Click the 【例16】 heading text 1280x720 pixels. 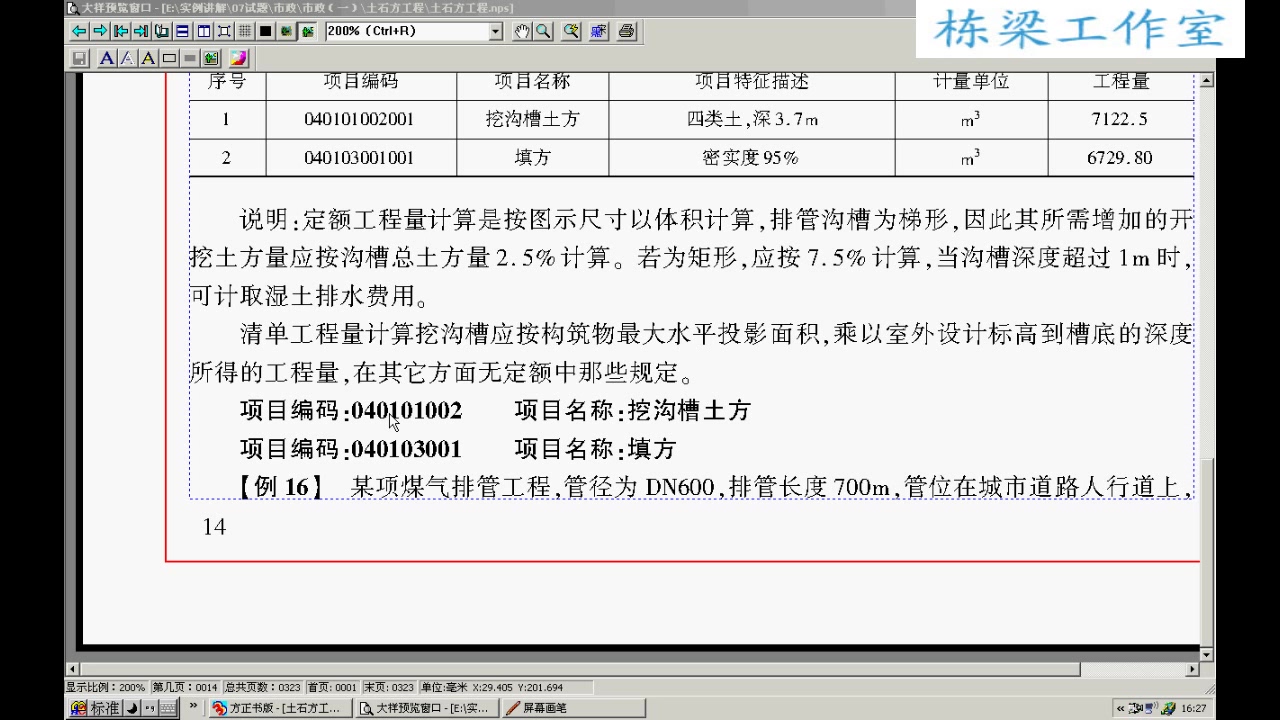(281, 487)
